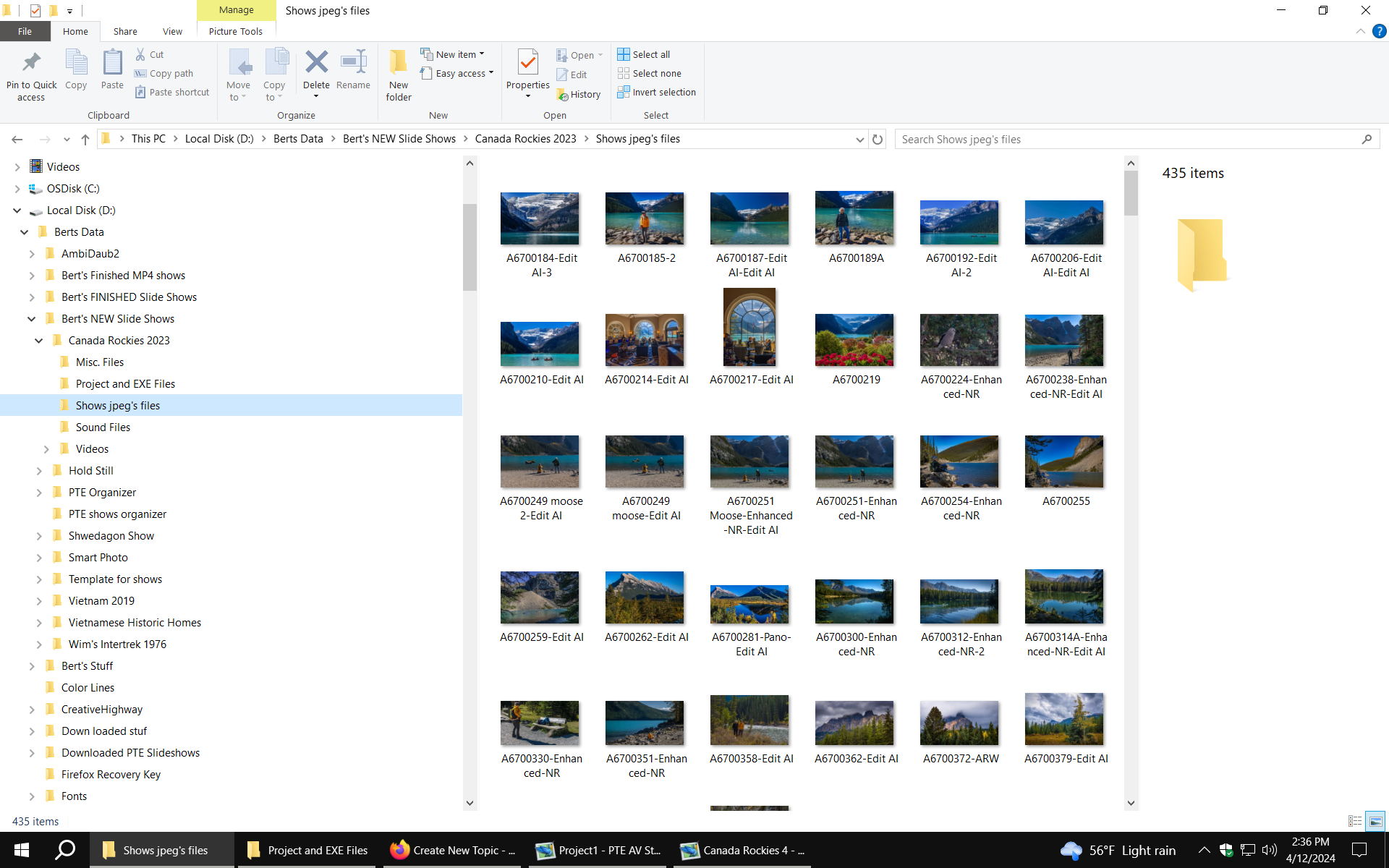Switch to large icons view in status bar
This screenshot has width=1389, height=868.
pyautogui.click(x=1375, y=821)
